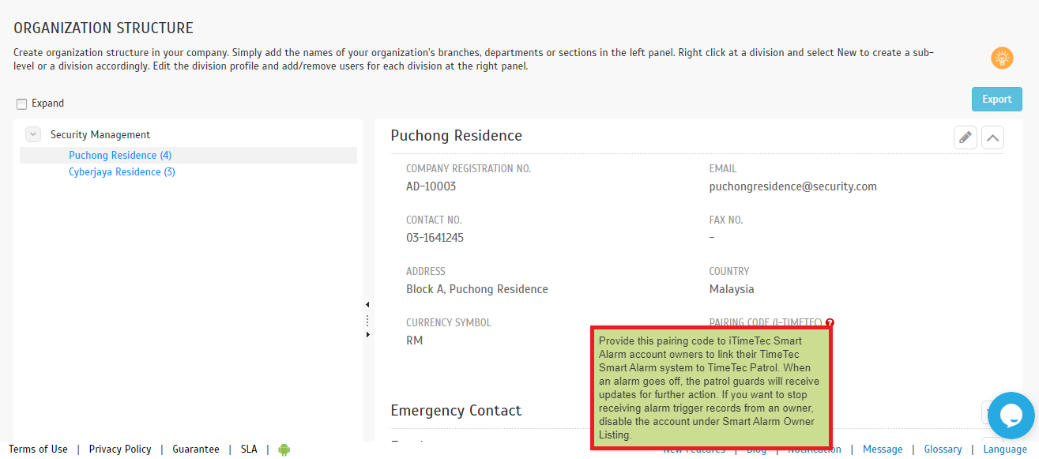The height and width of the screenshot is (459, 1039).
Task: Collapse the Security Management tree node
Action: (x=32, y=134)
